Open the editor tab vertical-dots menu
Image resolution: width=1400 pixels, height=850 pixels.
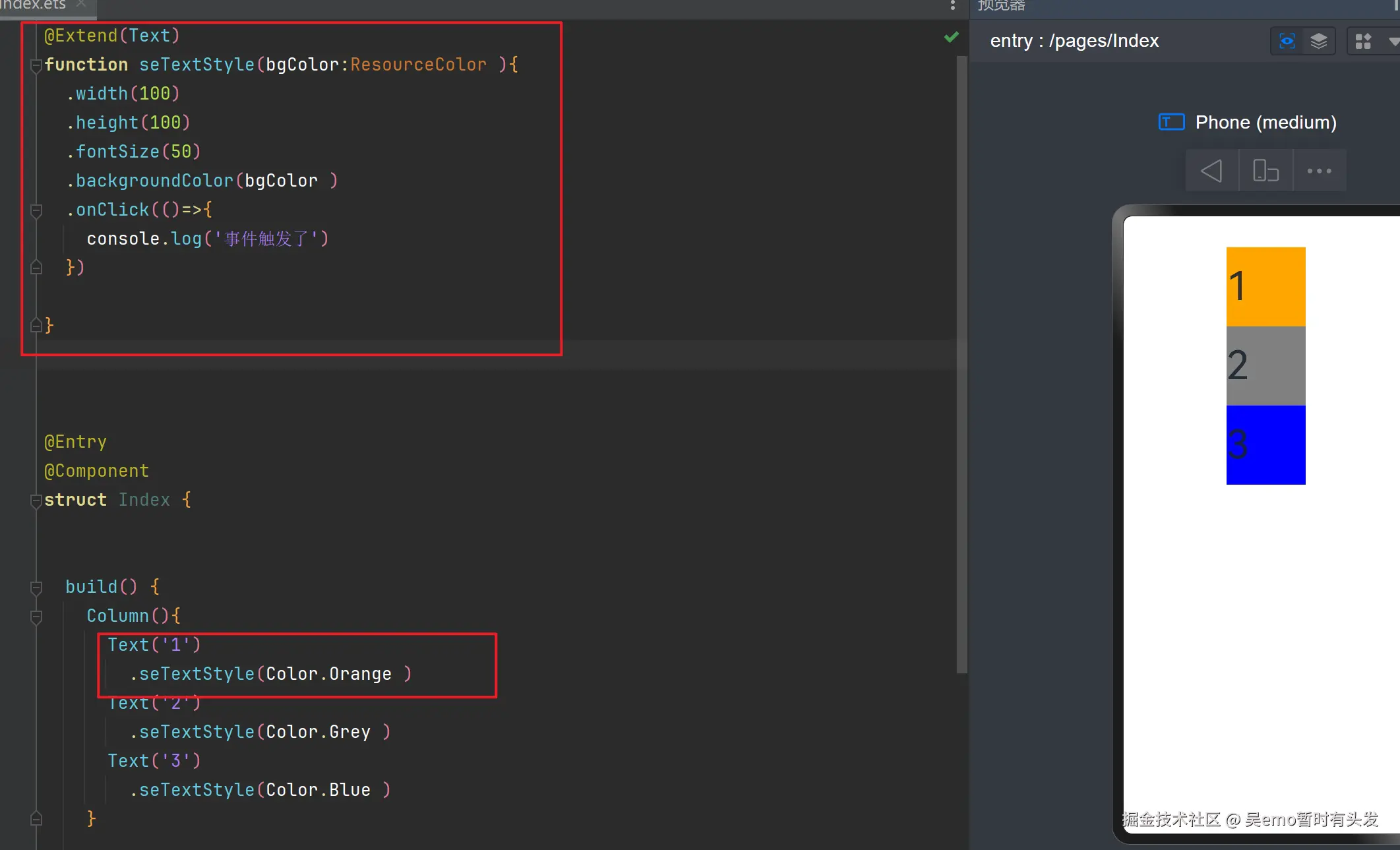click(952, 5)
